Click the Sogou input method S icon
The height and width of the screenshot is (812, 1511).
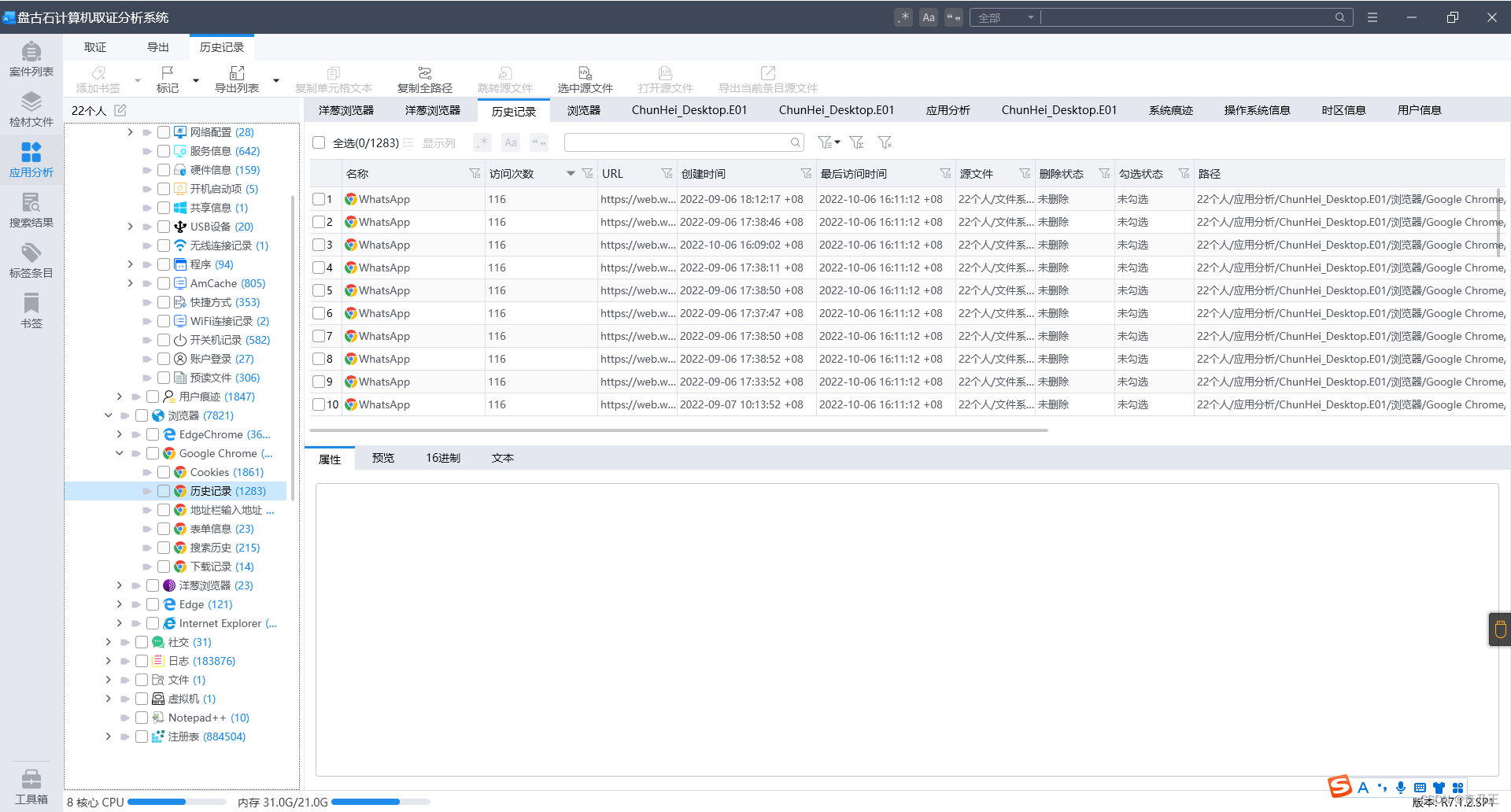(x=1339, y=787)
